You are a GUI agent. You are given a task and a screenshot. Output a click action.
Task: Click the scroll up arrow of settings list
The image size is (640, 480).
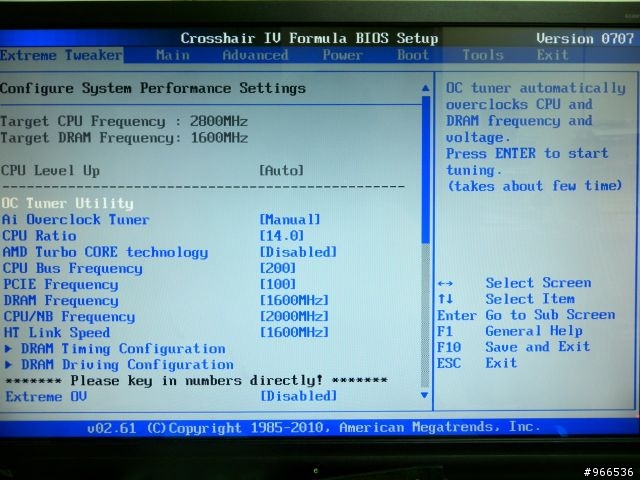pos(425,88)
